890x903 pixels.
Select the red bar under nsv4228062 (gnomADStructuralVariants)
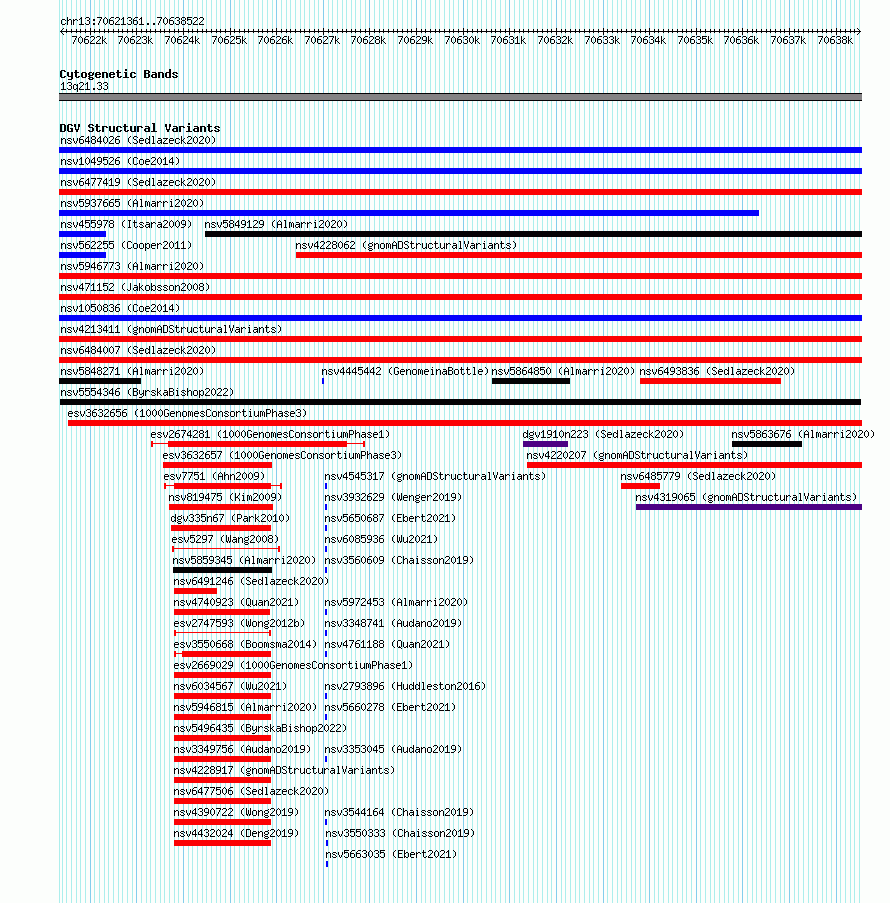coord(579,255)
